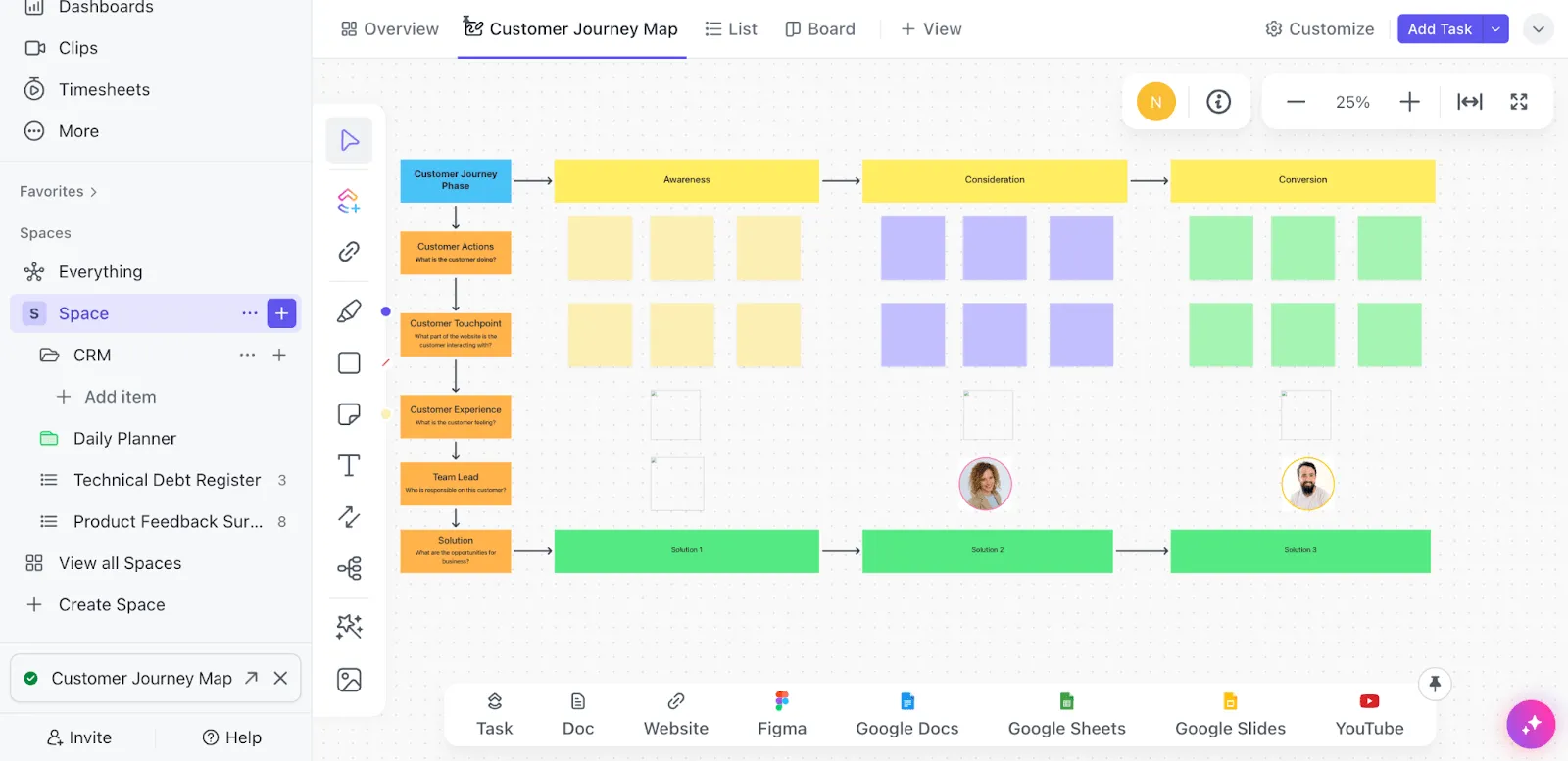Open the Help menu
This screenshot has height=761, width=1568.
point(232,737)
